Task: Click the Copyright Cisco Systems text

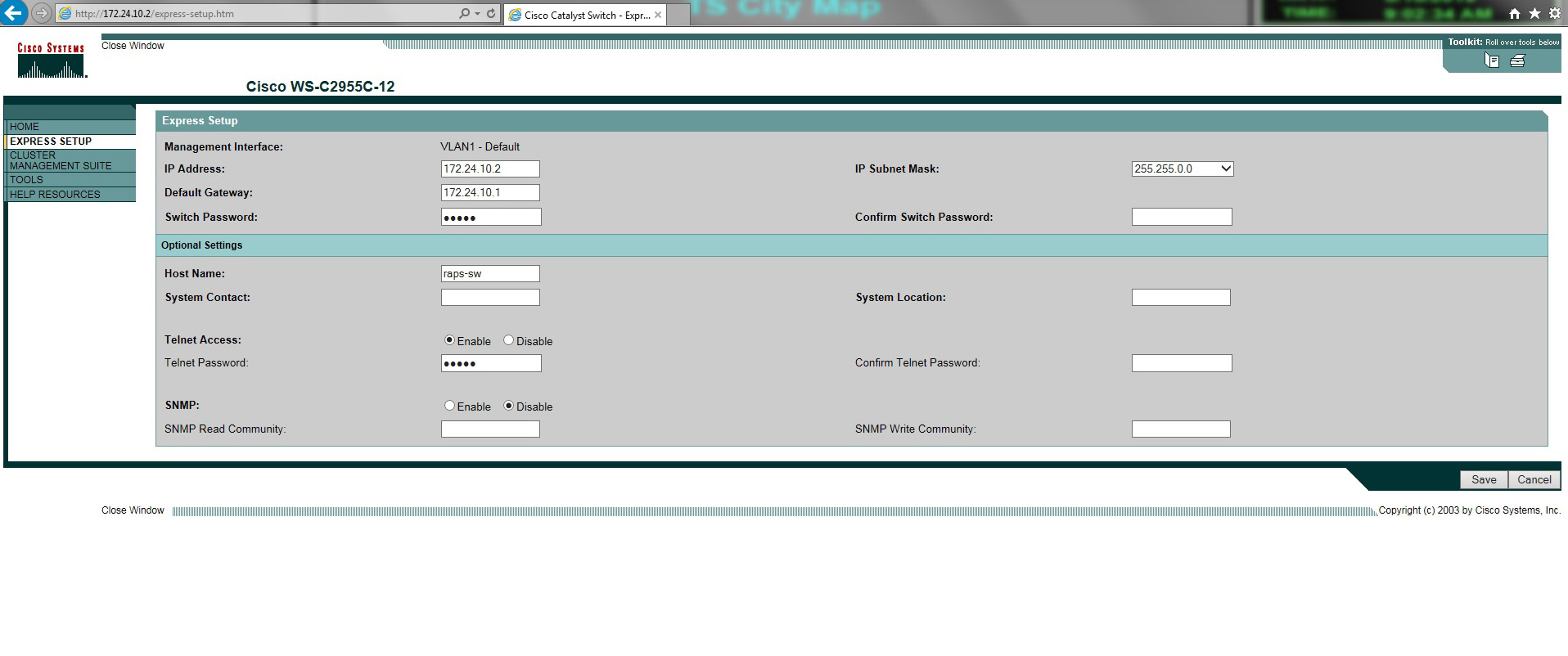Action: click(x=1470, y=510)
